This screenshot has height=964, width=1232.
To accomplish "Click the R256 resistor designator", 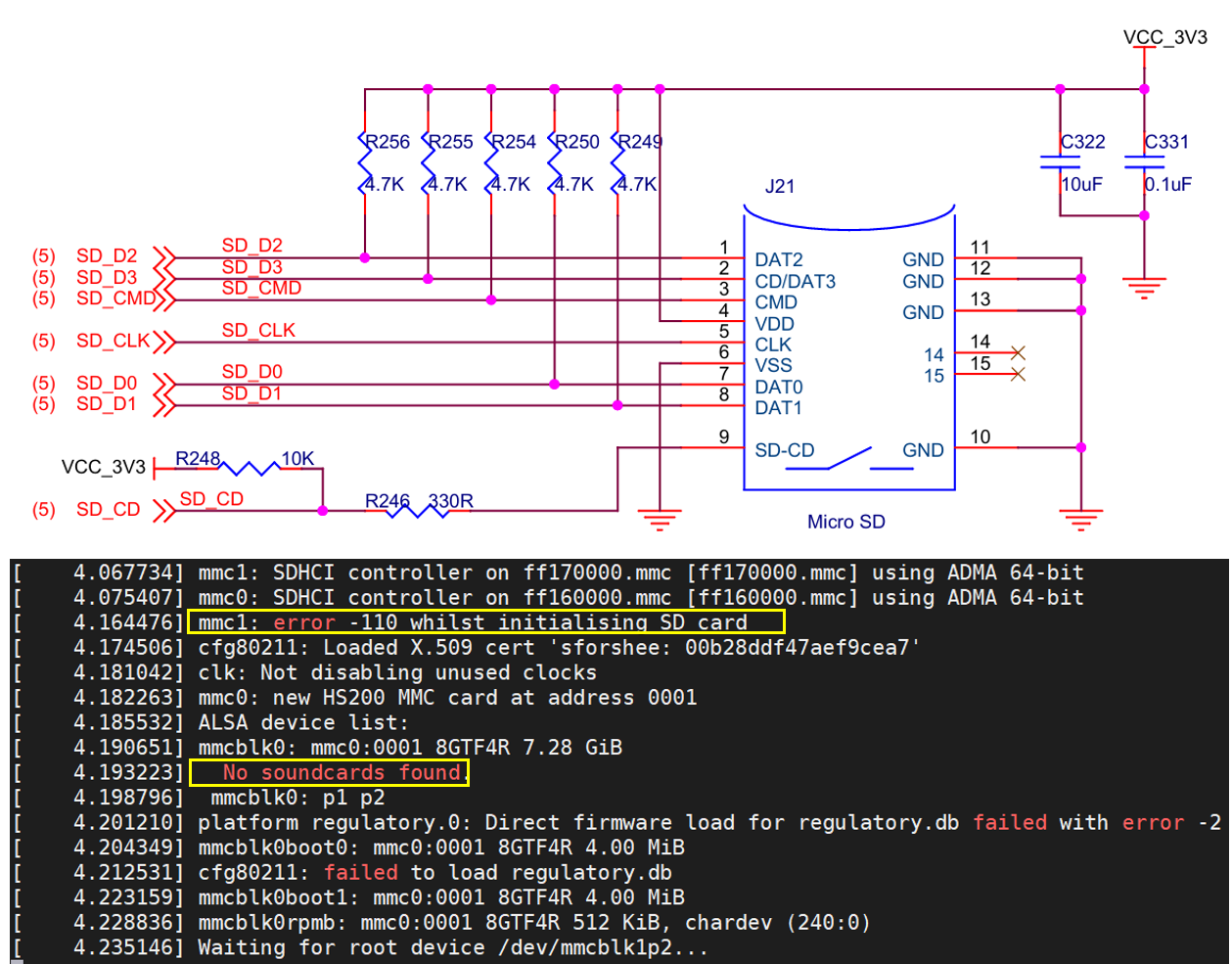I will (x=388, y=142).
